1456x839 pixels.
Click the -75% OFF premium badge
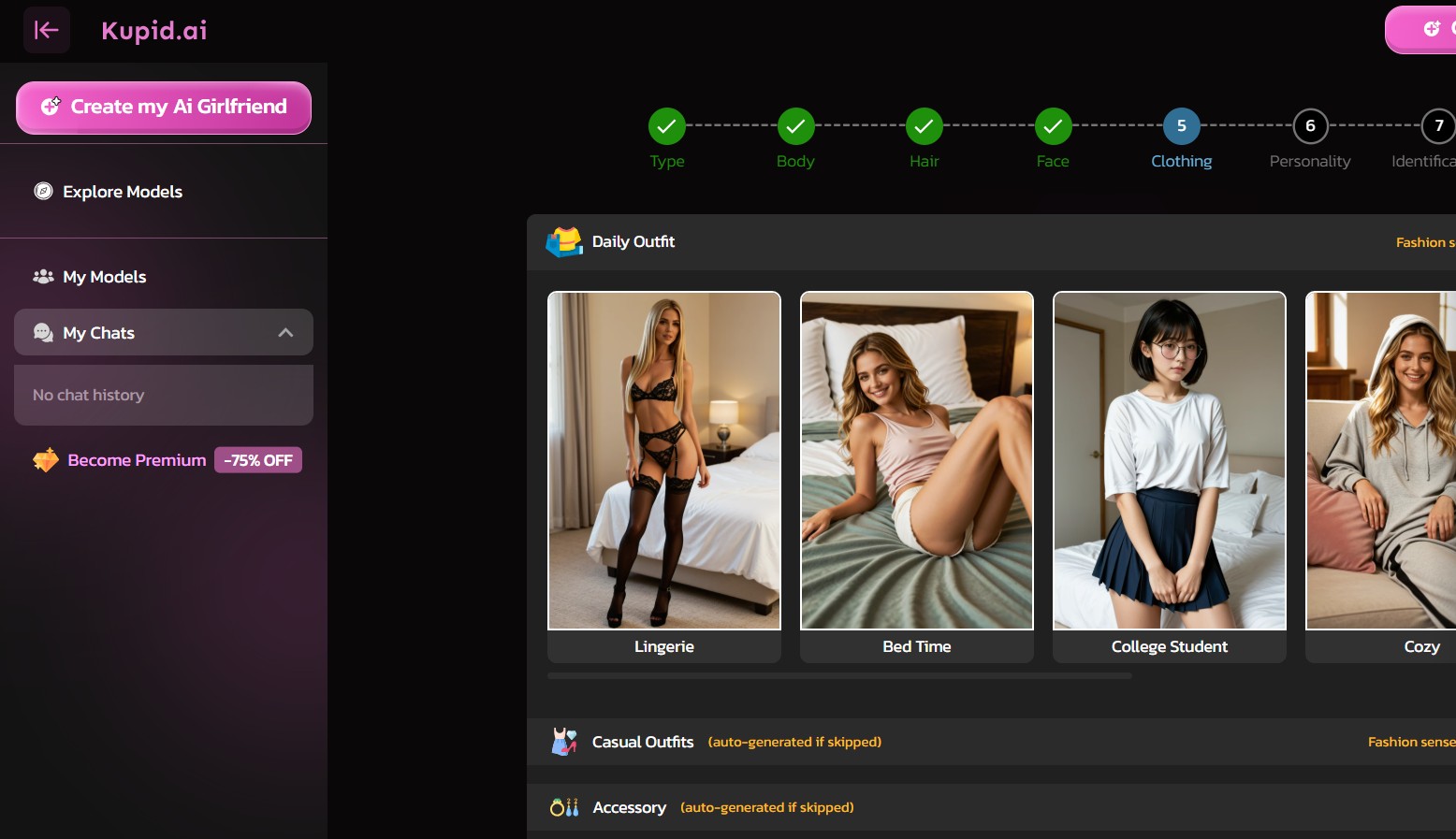click(258, 460)
